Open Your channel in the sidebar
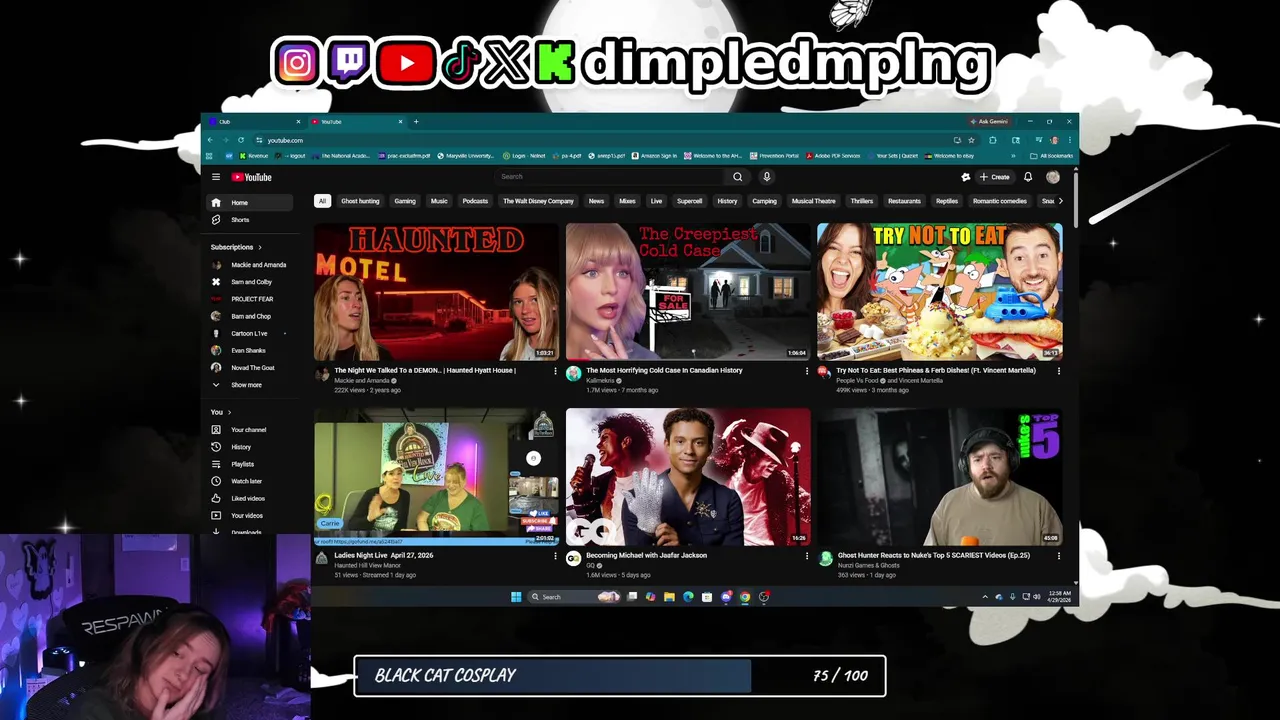The width and height of the screenshot is (1280, 720). 250,430
